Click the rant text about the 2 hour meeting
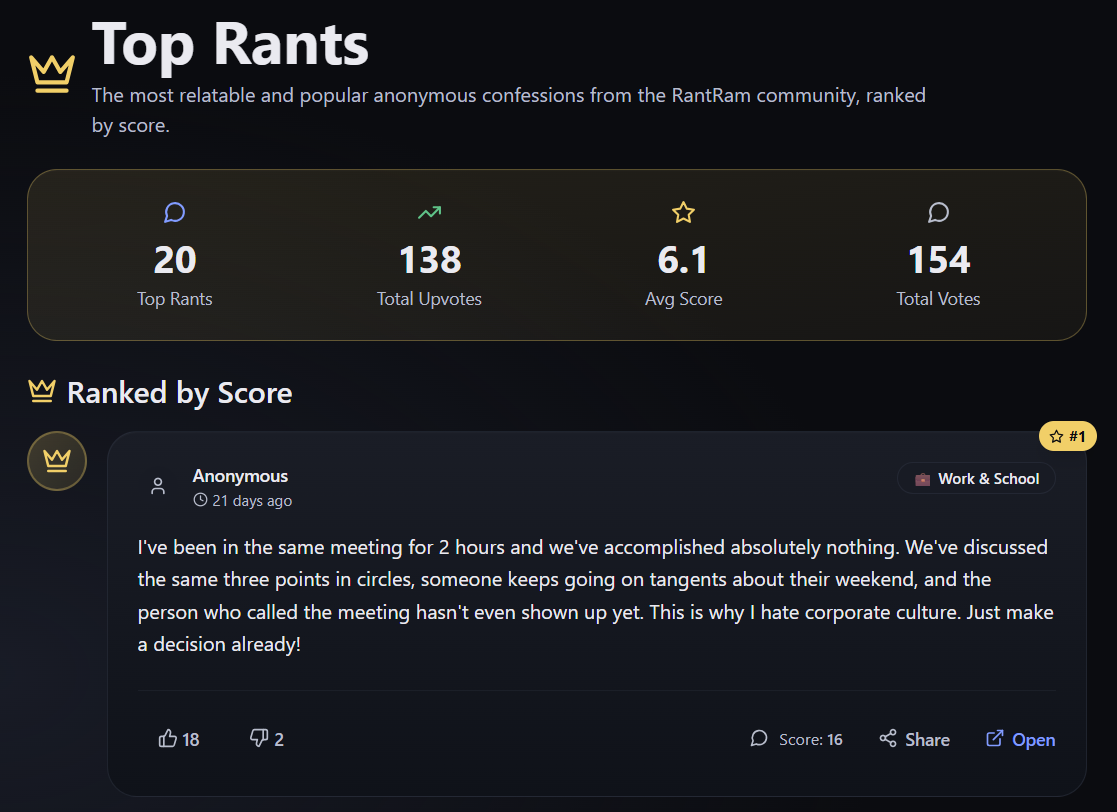The image size is (1117, 812). (596, 596)
